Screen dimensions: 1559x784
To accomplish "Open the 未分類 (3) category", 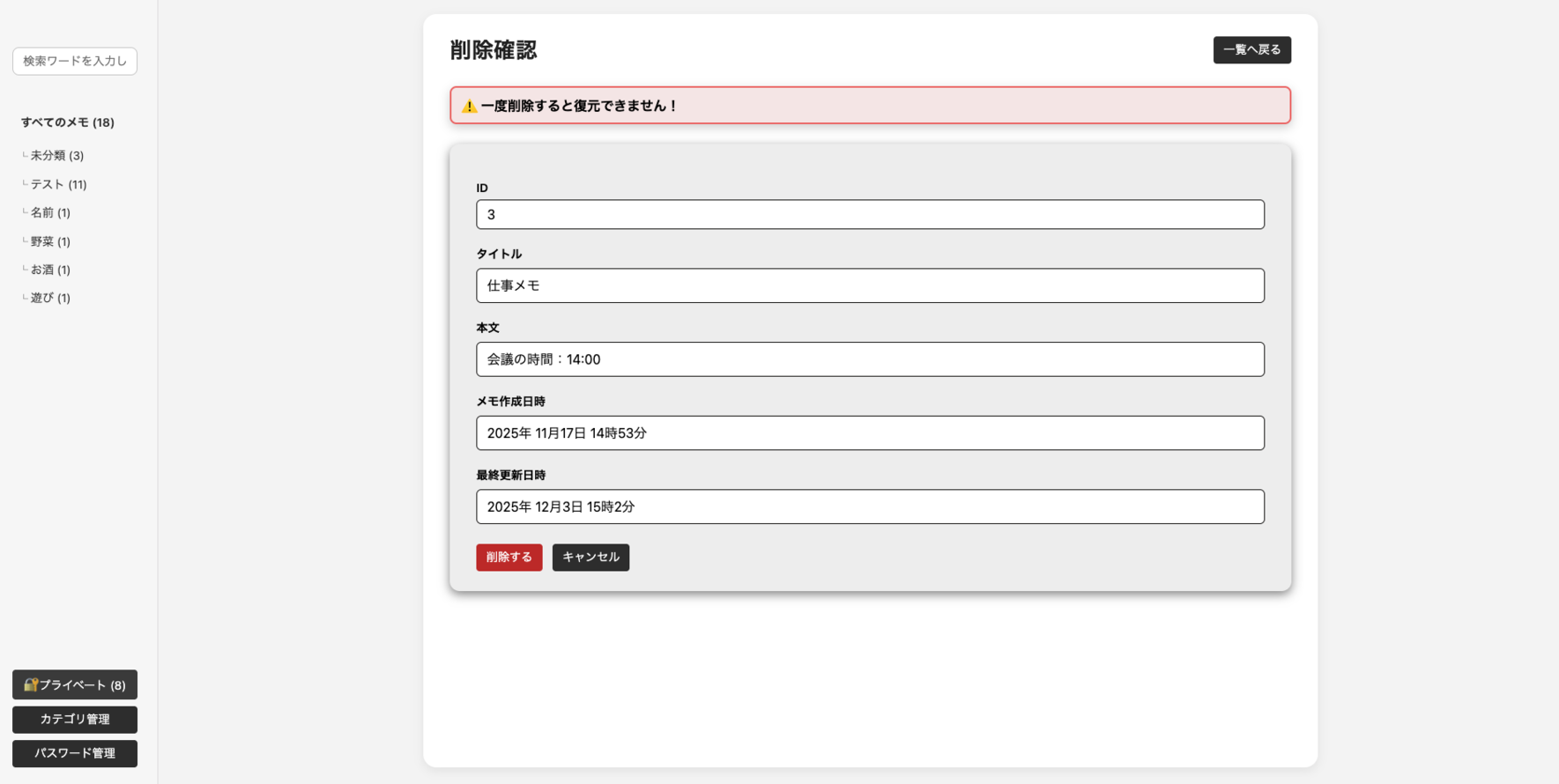I will click(57, 156).
